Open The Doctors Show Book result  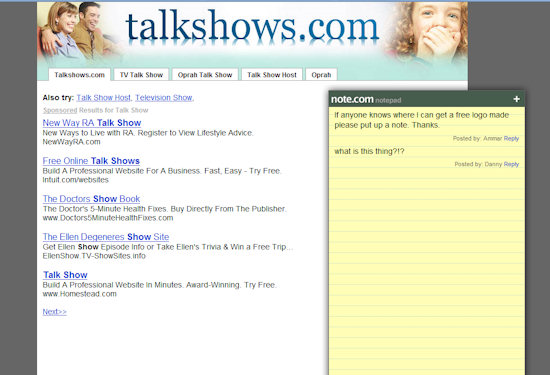click(x=91, y=199)
